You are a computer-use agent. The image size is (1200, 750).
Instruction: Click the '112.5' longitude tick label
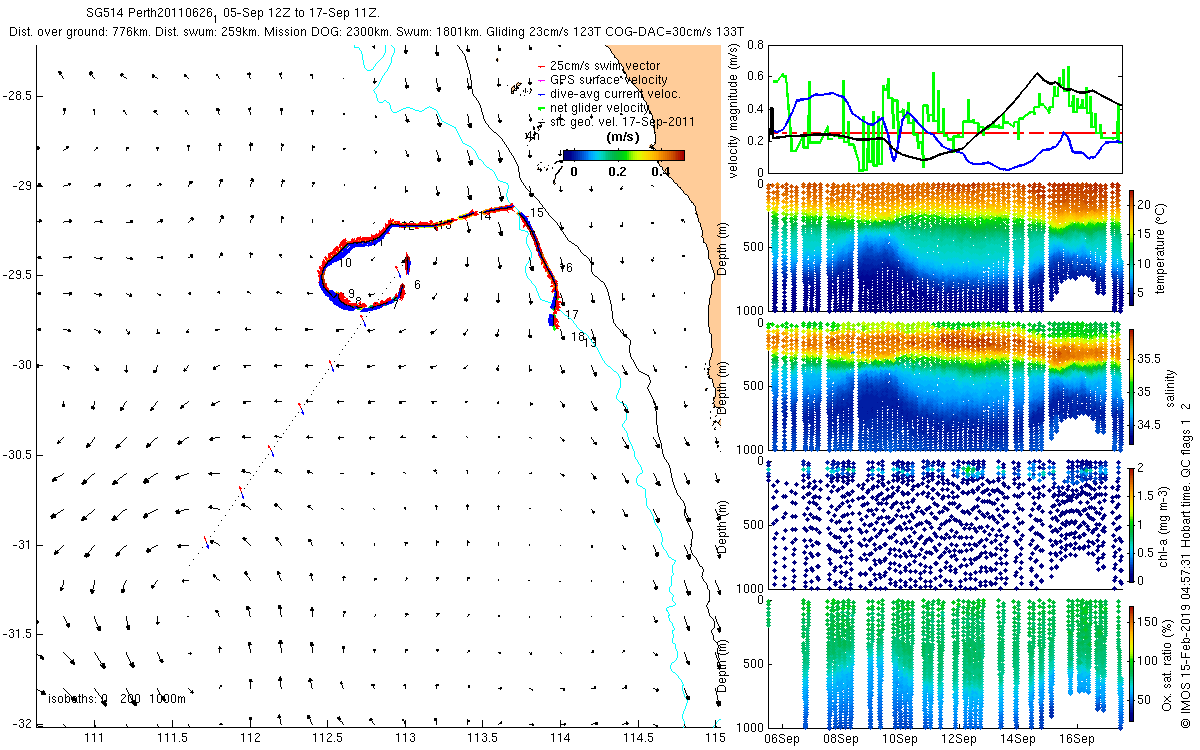(x=327, y=738)
